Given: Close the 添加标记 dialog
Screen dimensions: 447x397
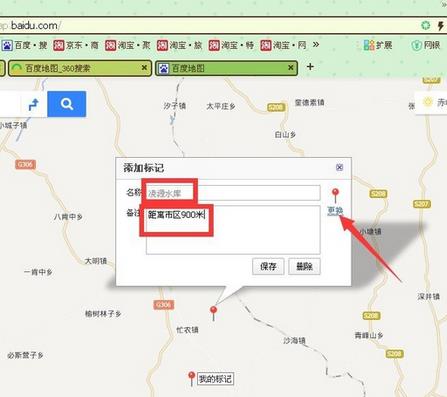Looking at the screenshot, I should tap(339, 167).
